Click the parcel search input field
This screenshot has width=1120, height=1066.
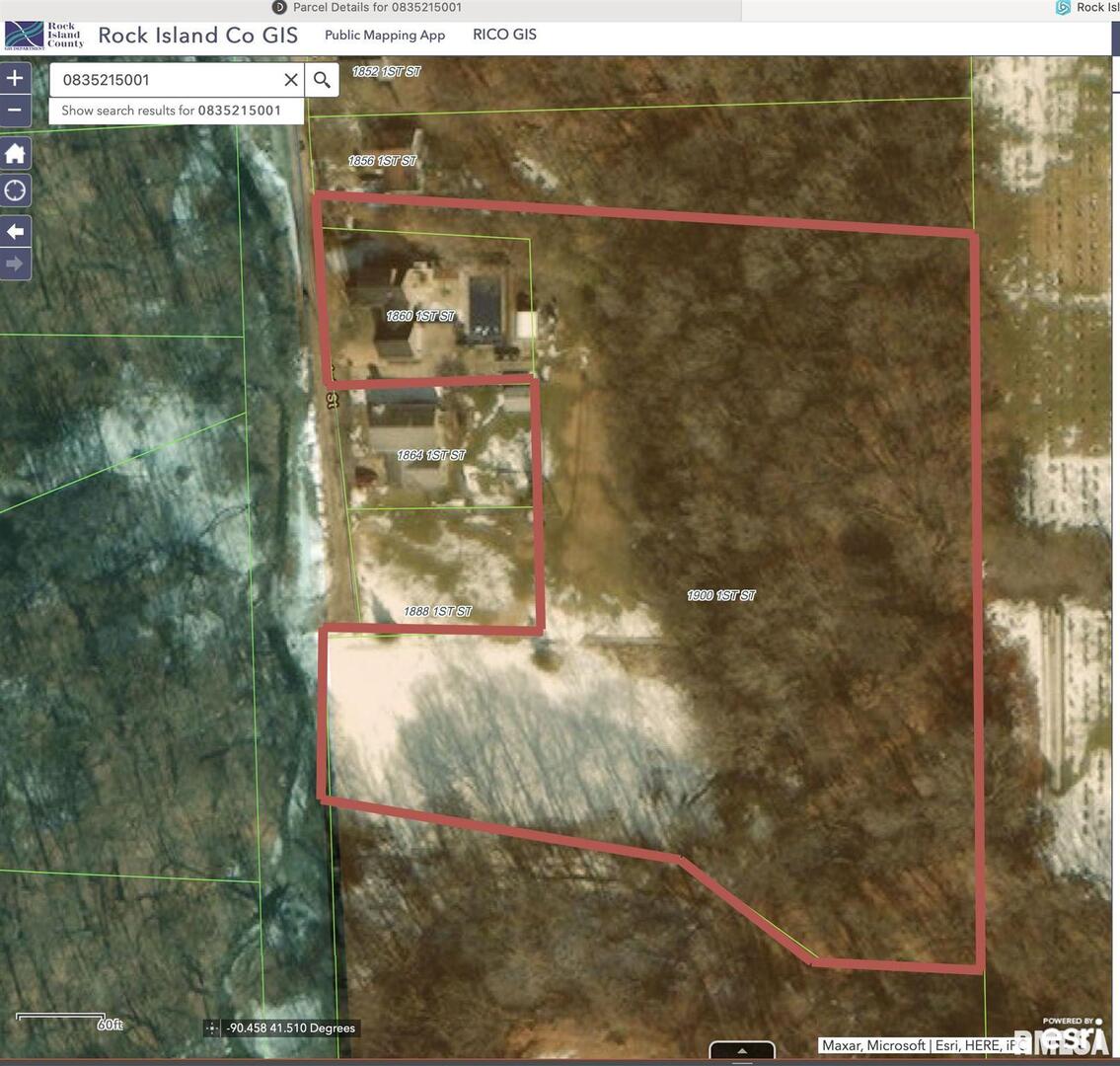tap(168, 80)
